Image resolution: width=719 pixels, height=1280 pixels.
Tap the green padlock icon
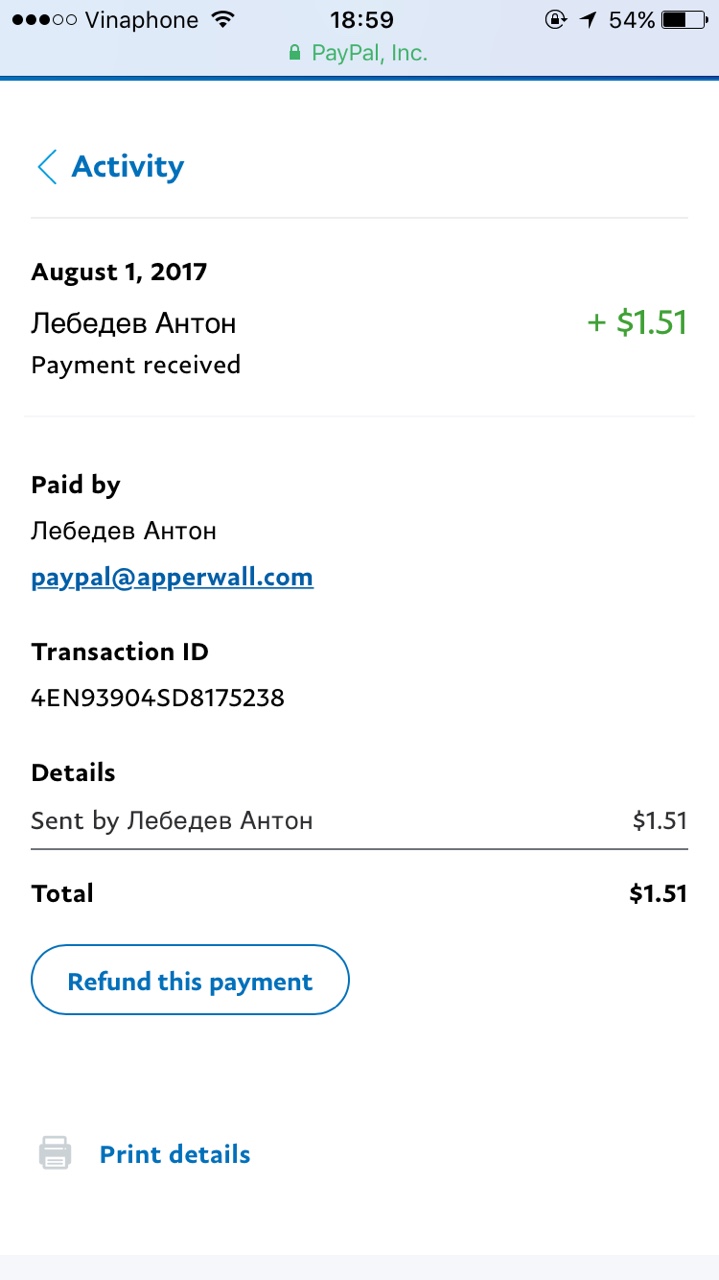294,53
